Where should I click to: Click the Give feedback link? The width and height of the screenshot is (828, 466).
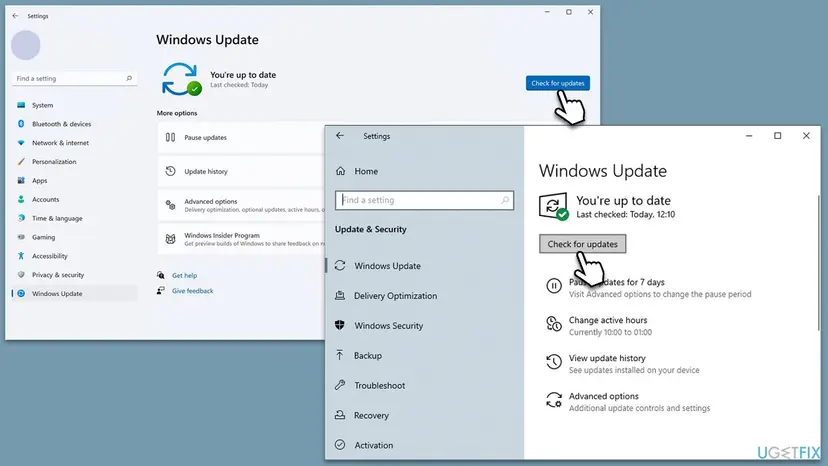pyautogui.click(x=193, y=291)
